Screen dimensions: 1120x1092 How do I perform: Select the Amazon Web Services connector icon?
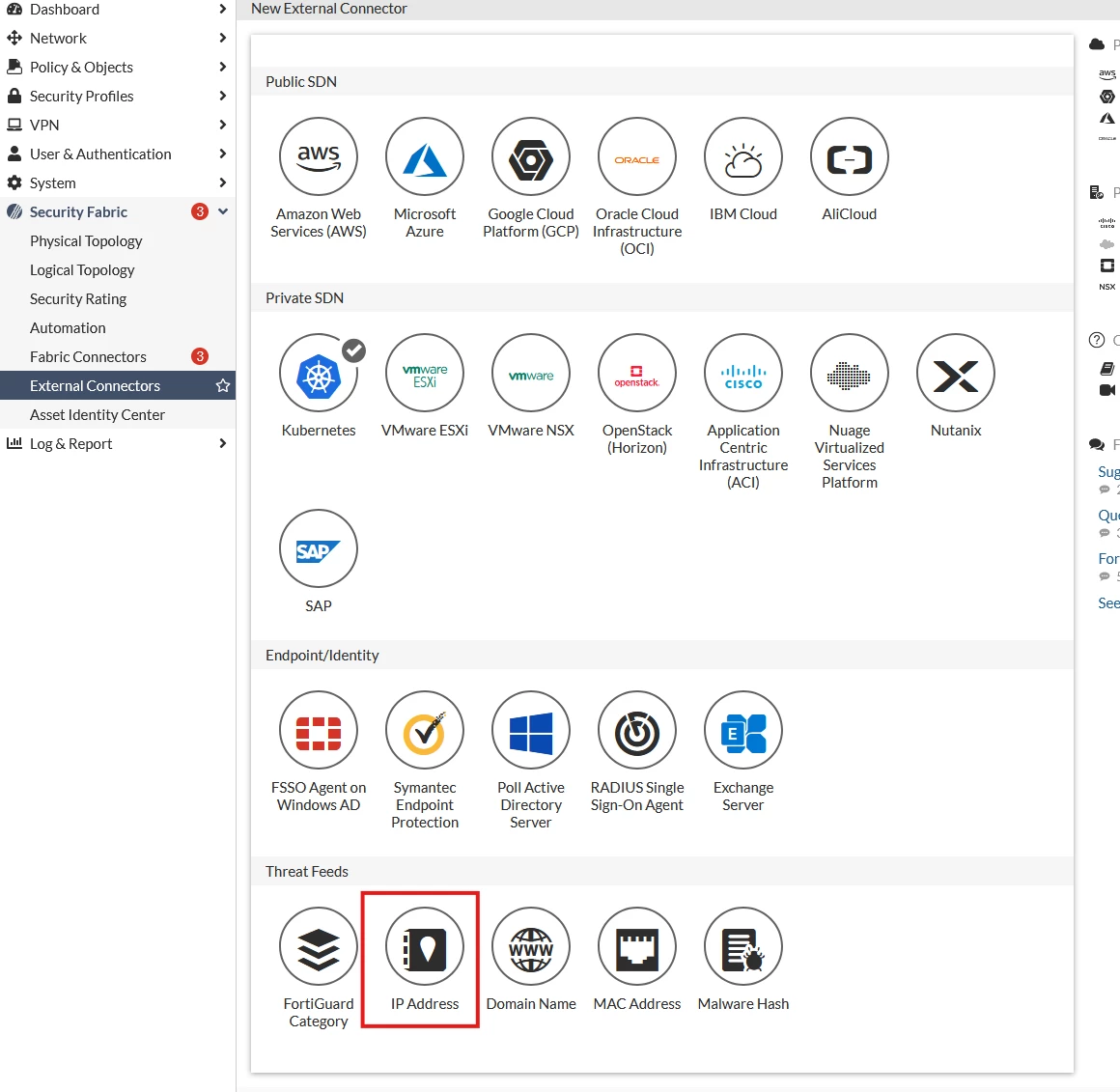click(x=318, y=156)
